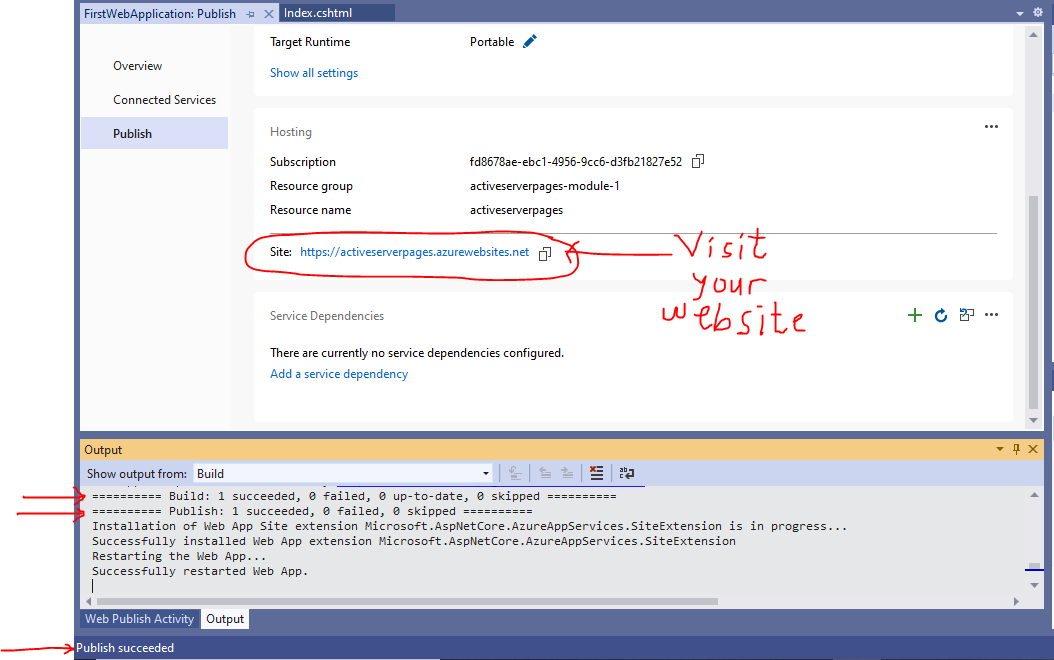Close the Output panel
Image resolution: width=1054 pixels, height=660 pixels.
[1033, 449]
